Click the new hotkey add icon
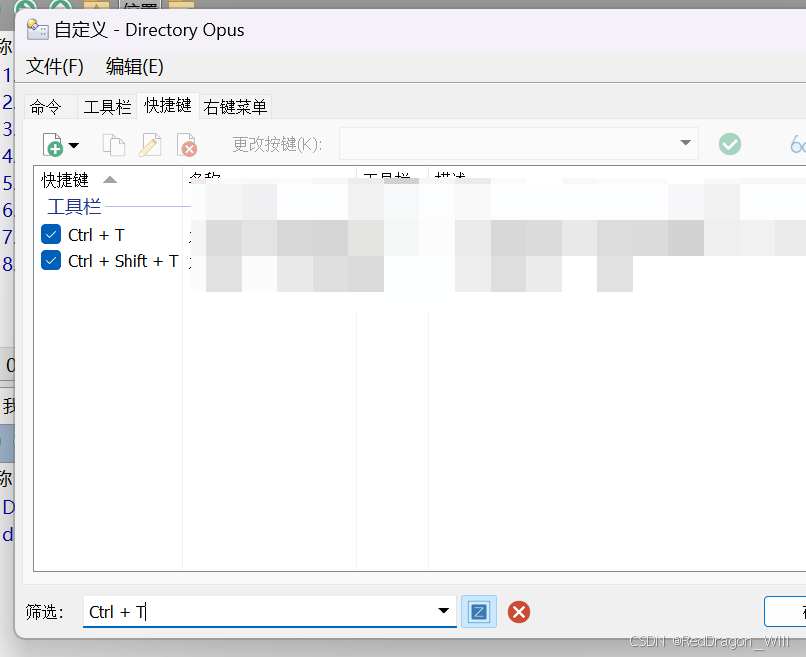The image size is (806, 657). pyautogui.click(x=52, y=144)
